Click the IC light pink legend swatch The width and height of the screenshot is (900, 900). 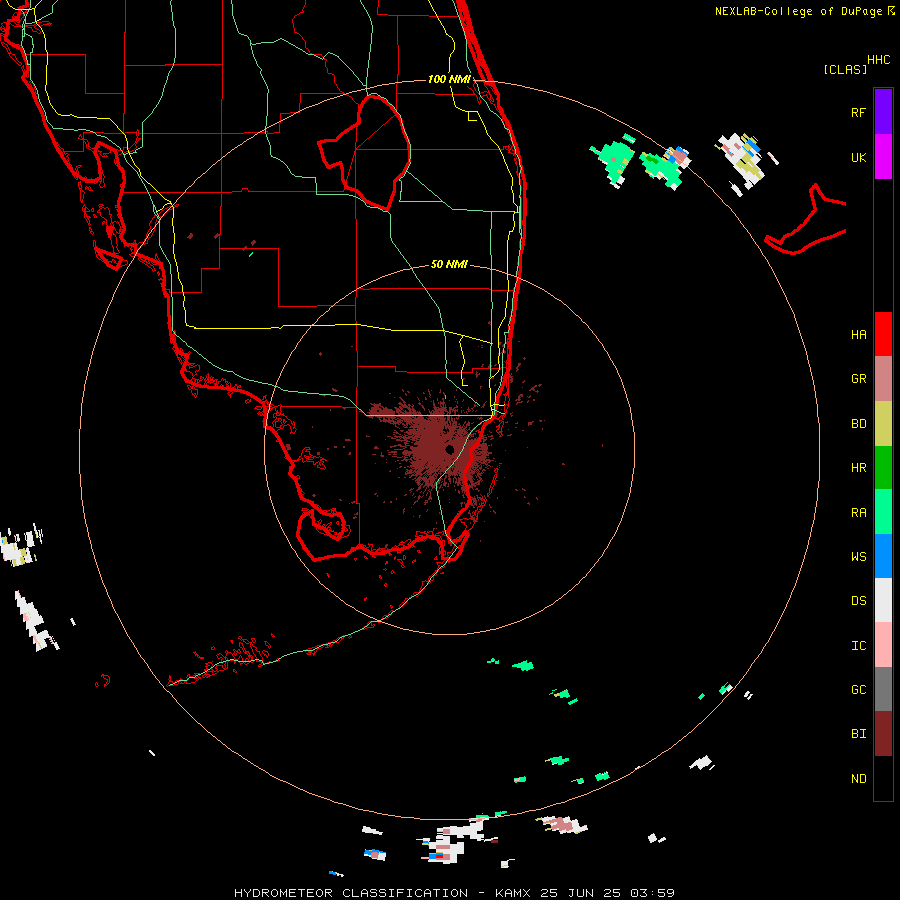click(883, 645)
